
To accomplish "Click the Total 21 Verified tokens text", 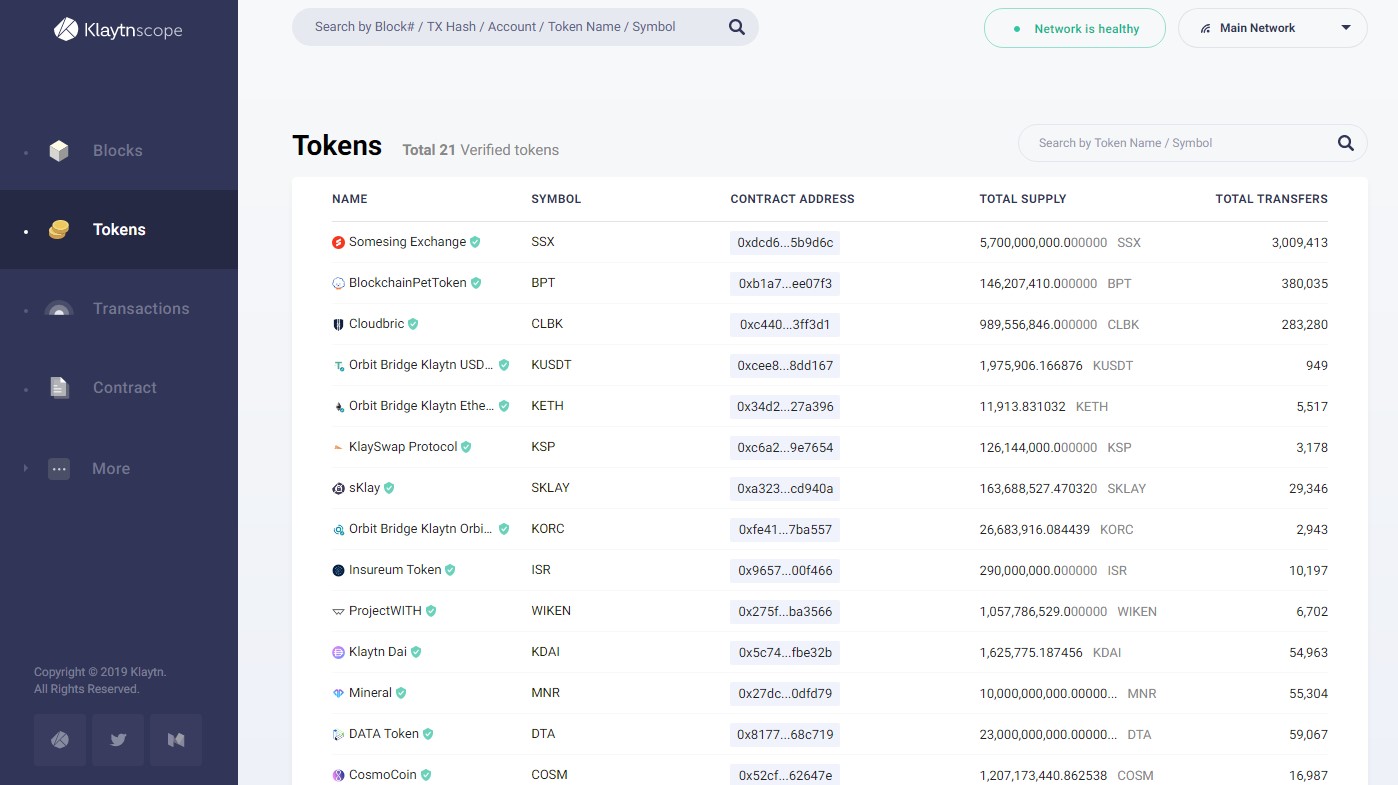I will tap(480, 150).
